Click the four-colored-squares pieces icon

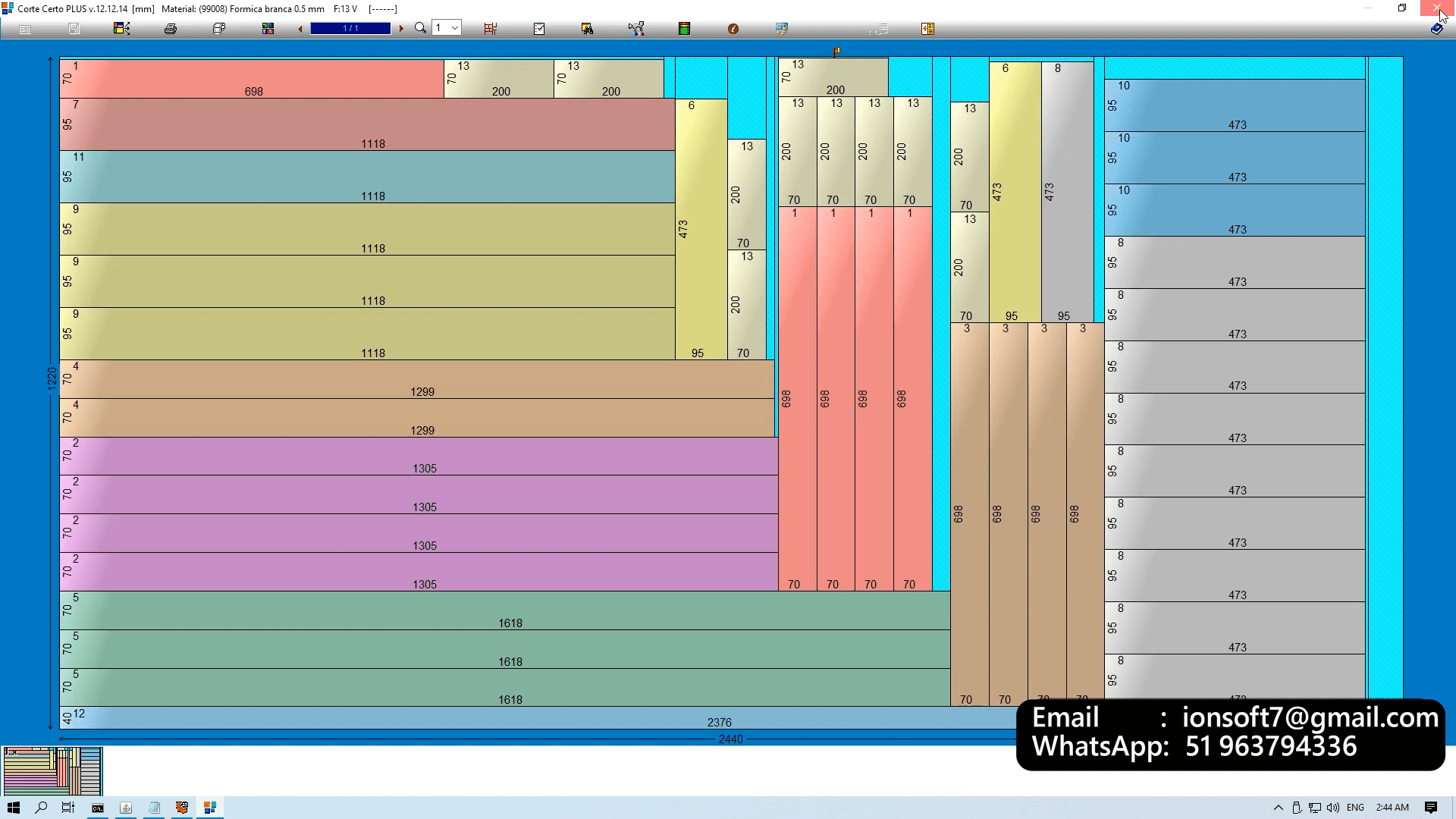[x=268, y=29]
